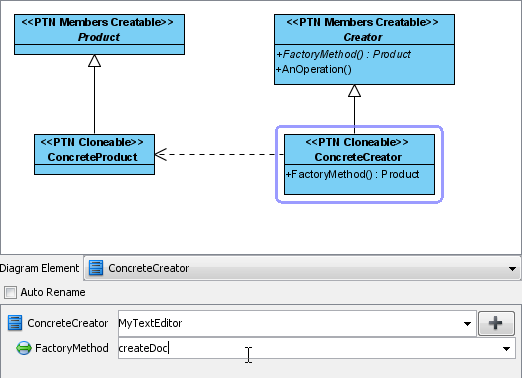Click the Diagram Element label
The image size is (522, 378).
(39, 268)
